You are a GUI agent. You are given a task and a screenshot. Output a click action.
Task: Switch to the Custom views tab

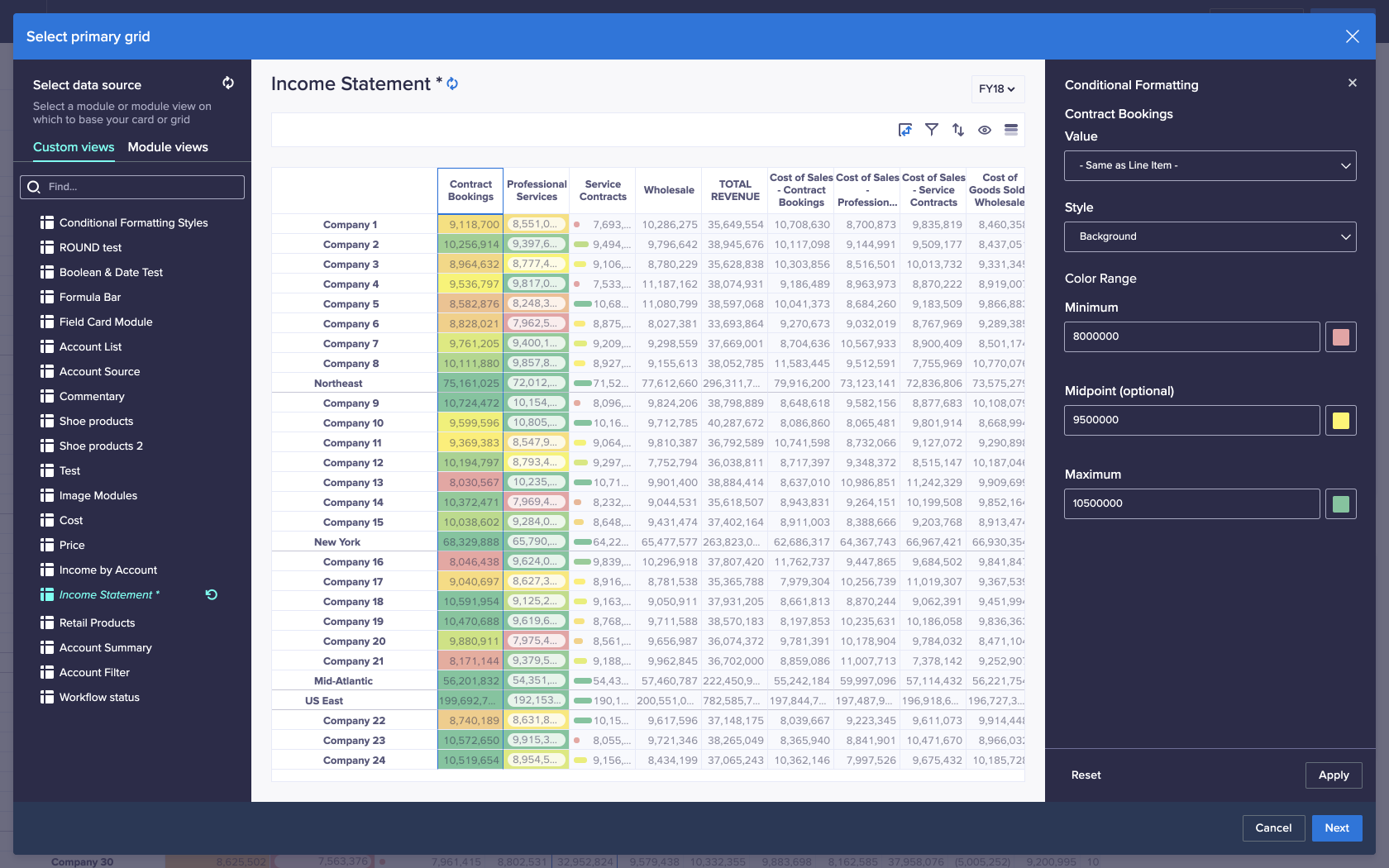click(74, 147)
